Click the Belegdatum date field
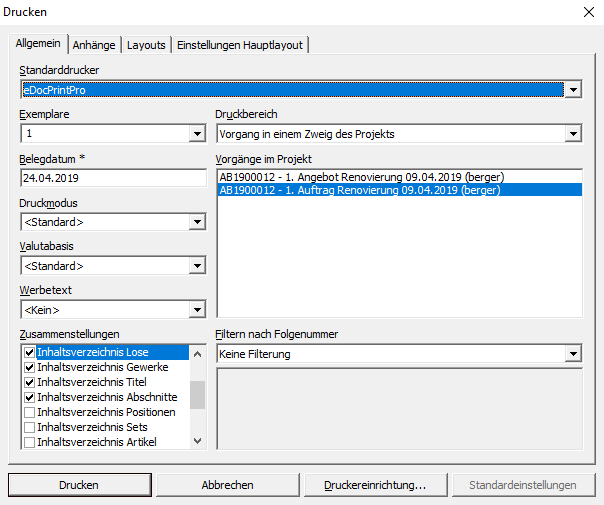 (x=112, y=177)
